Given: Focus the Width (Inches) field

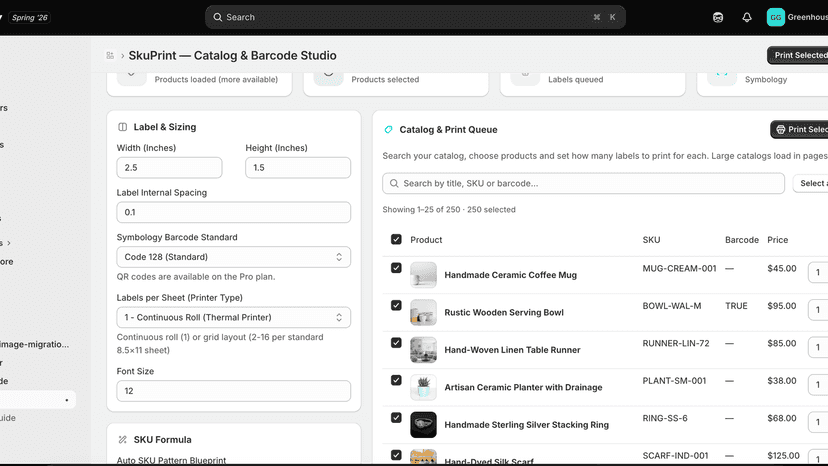Looking at the screenshot, I should (x=169, y=167).
